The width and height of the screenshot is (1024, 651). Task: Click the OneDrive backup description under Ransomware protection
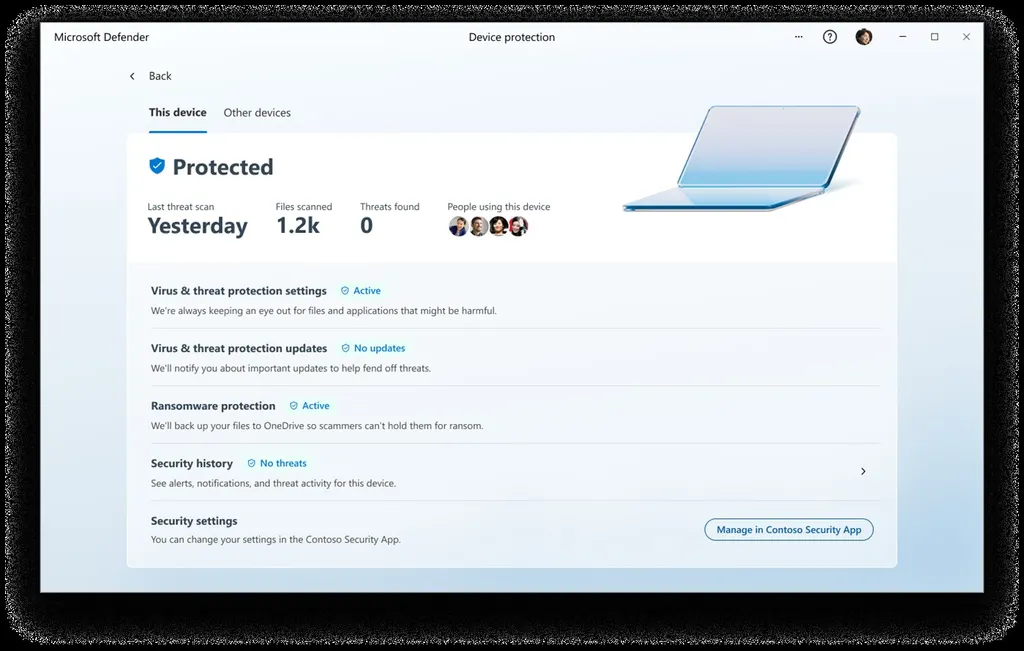317,426
